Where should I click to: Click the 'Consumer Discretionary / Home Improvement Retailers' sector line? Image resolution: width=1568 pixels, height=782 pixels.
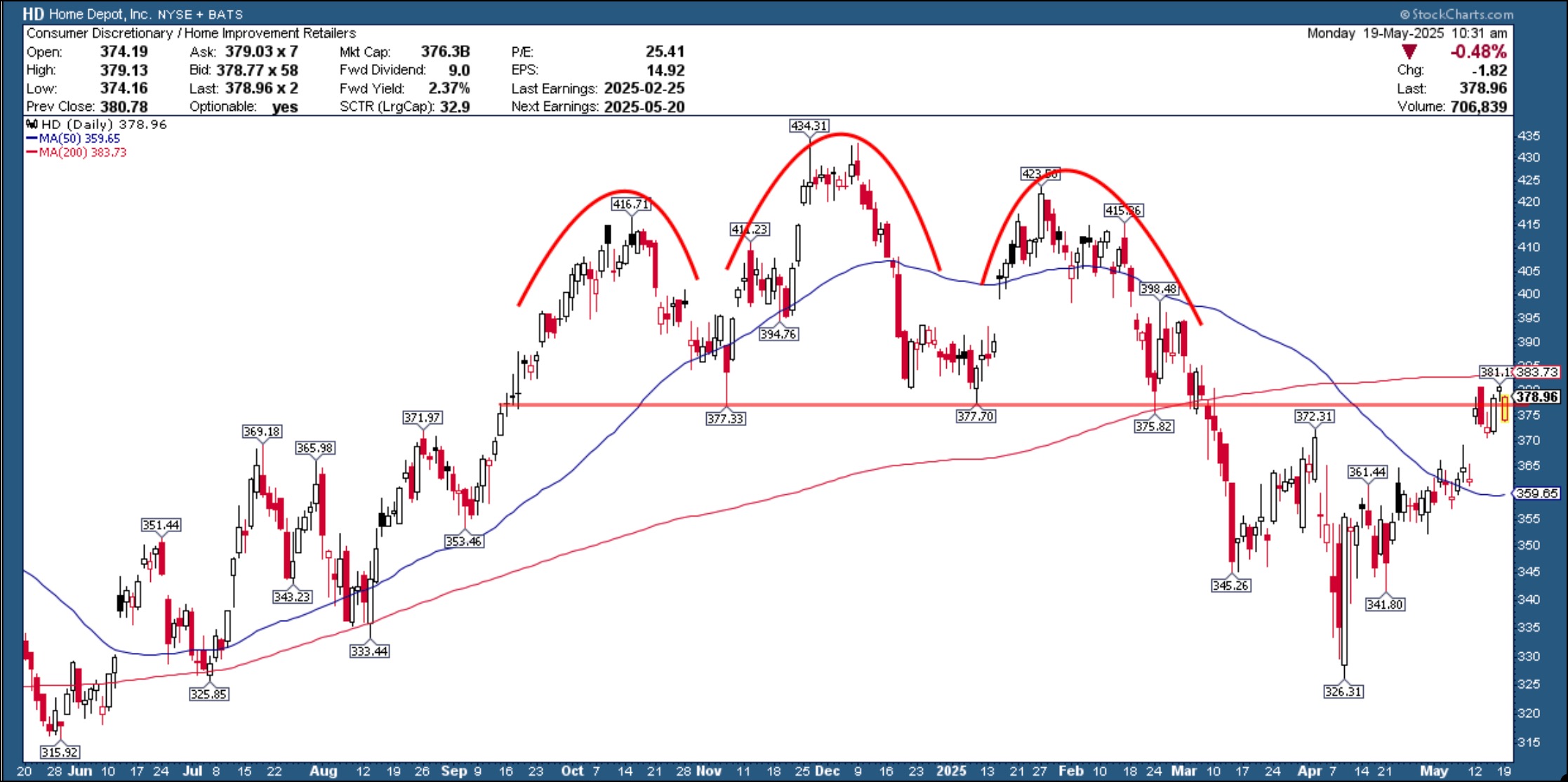point(191,33)
